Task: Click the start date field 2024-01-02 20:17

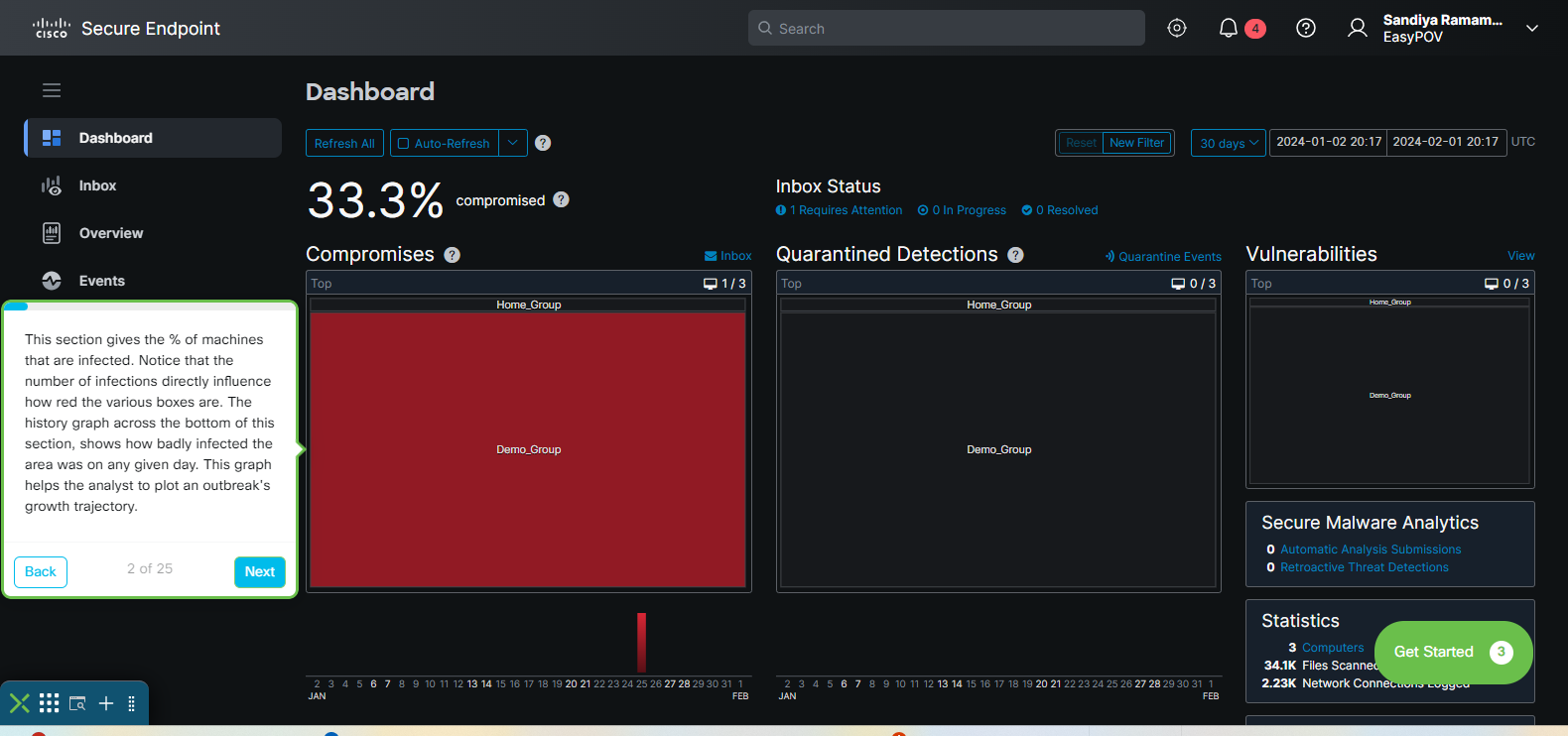Action: click(x=1329, y=142)
